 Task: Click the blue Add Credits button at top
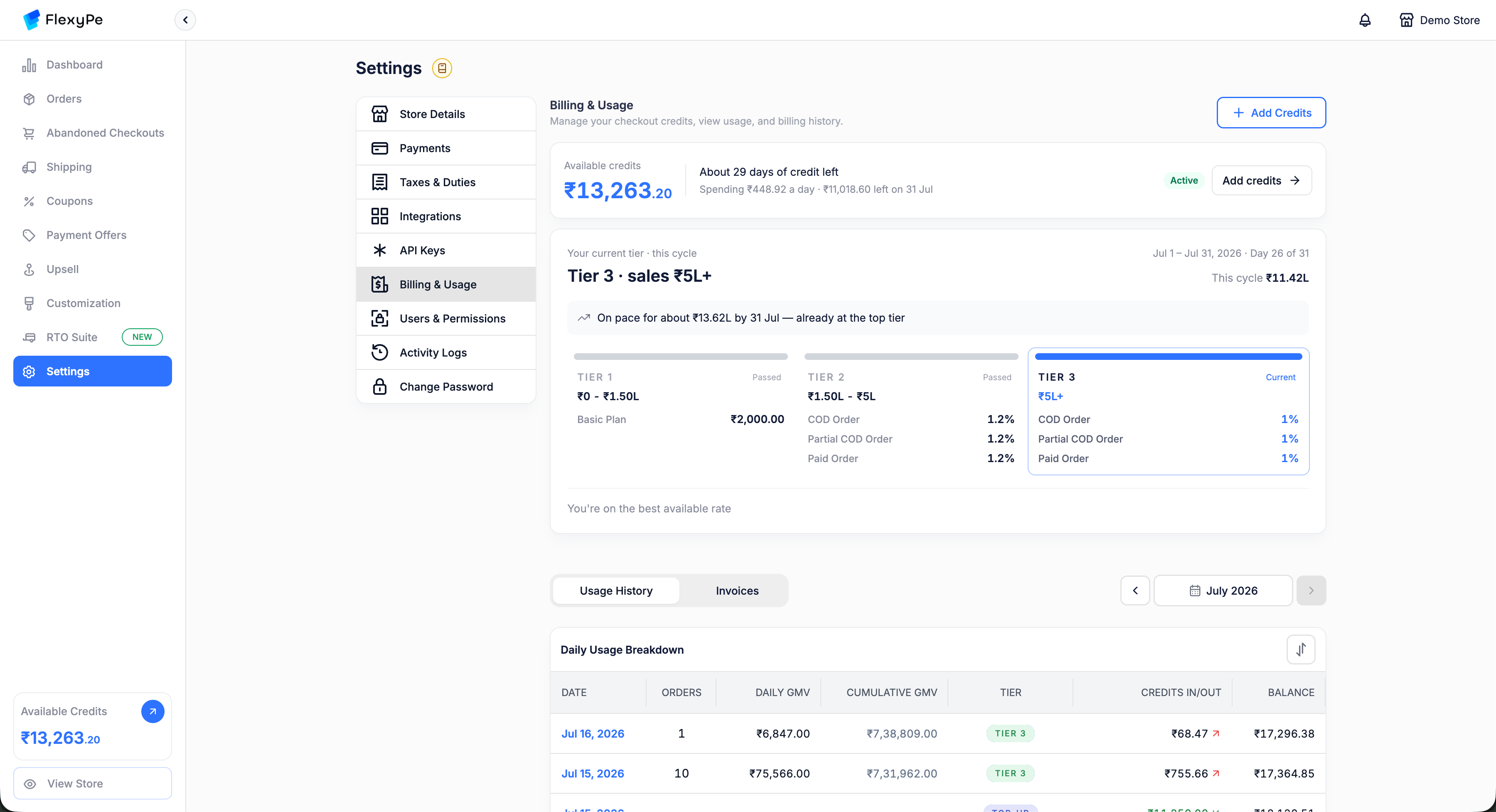click(1271, 113)
